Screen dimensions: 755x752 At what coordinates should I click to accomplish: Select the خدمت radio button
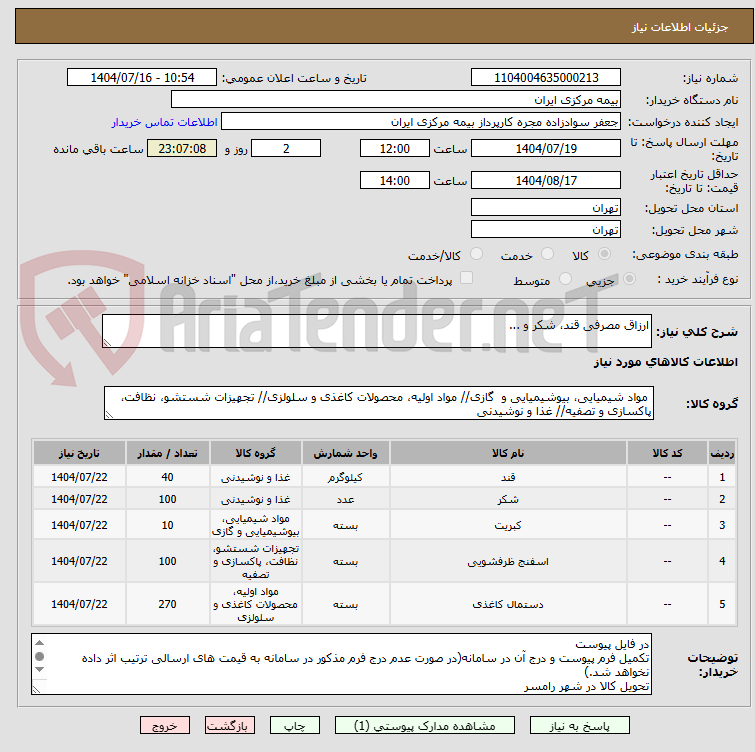(547, 254)
